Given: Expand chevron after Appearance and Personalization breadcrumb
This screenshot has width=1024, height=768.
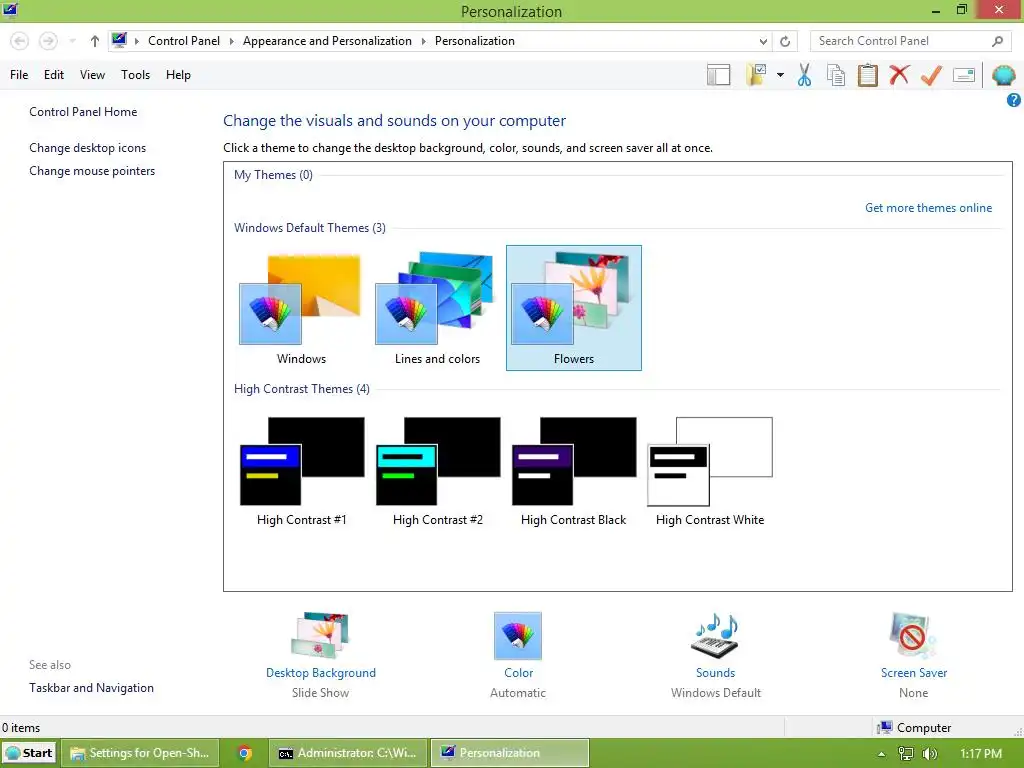Looking at the screenshot, I should click(423, 41).
